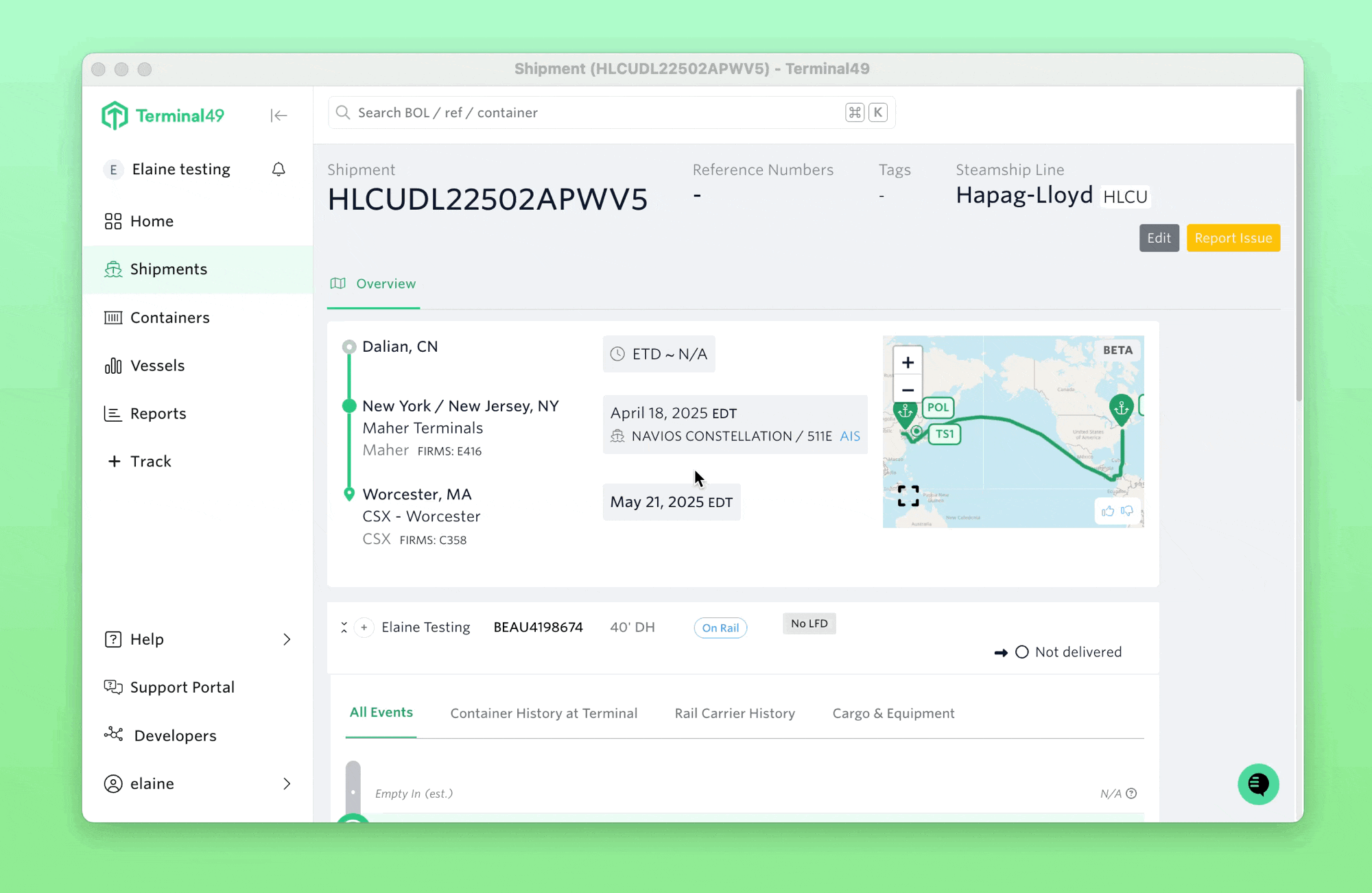The height and width of the screenshot is (893, 1372).
Task: Give thumbs up on map
Action: point(1107,511)
